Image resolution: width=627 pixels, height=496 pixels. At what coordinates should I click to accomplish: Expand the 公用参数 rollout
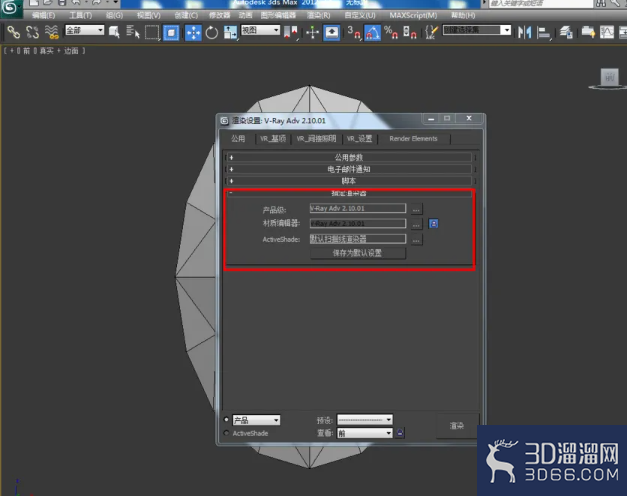click(349, 157)
